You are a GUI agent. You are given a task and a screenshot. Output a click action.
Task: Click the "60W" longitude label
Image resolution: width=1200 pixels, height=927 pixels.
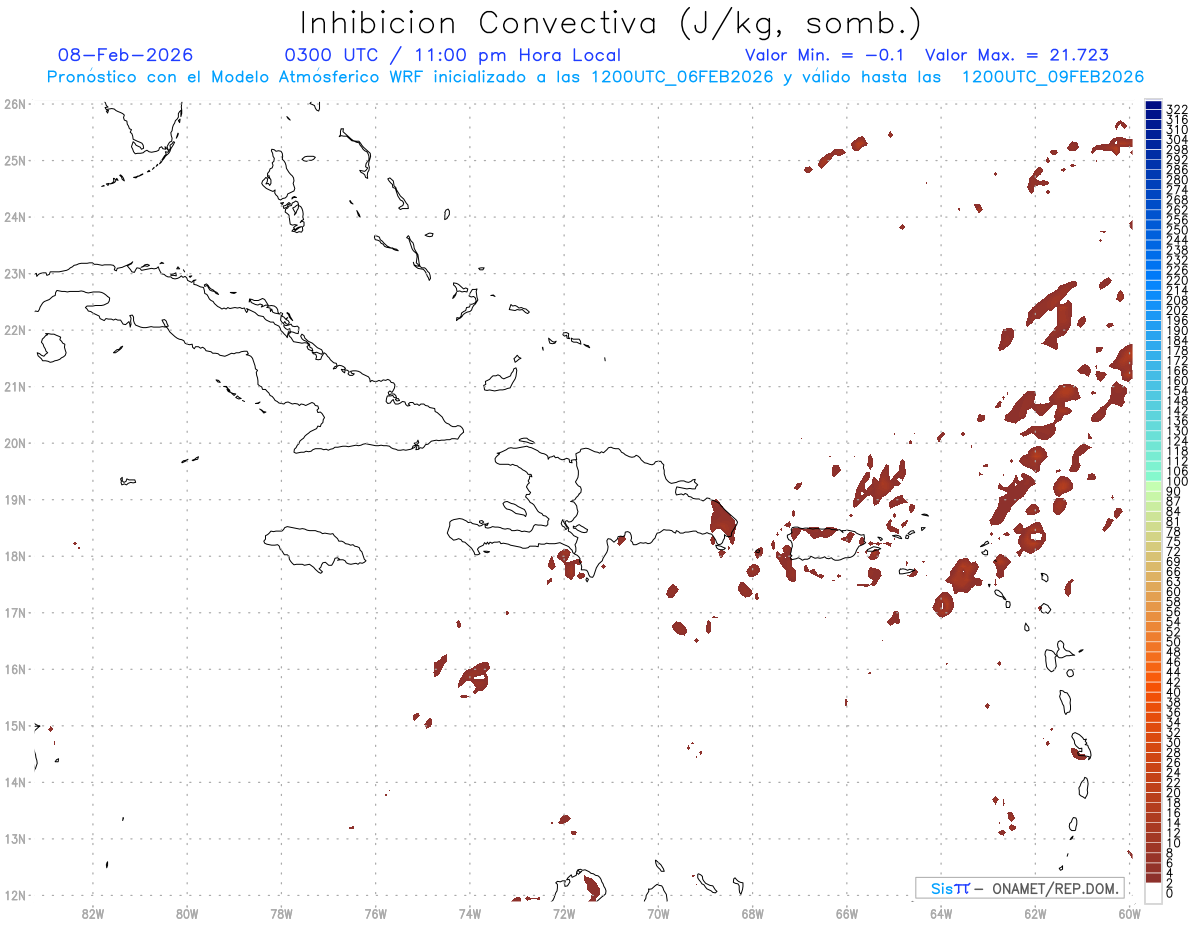click(1130, 912)
